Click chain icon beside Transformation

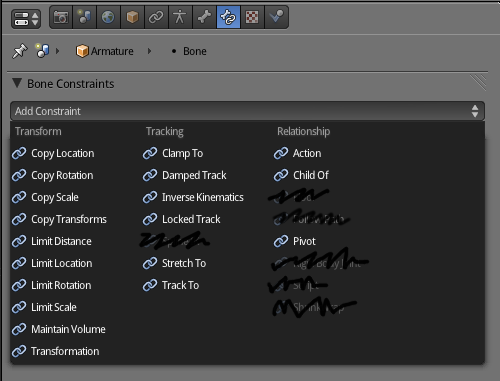[x=19, y=351]
